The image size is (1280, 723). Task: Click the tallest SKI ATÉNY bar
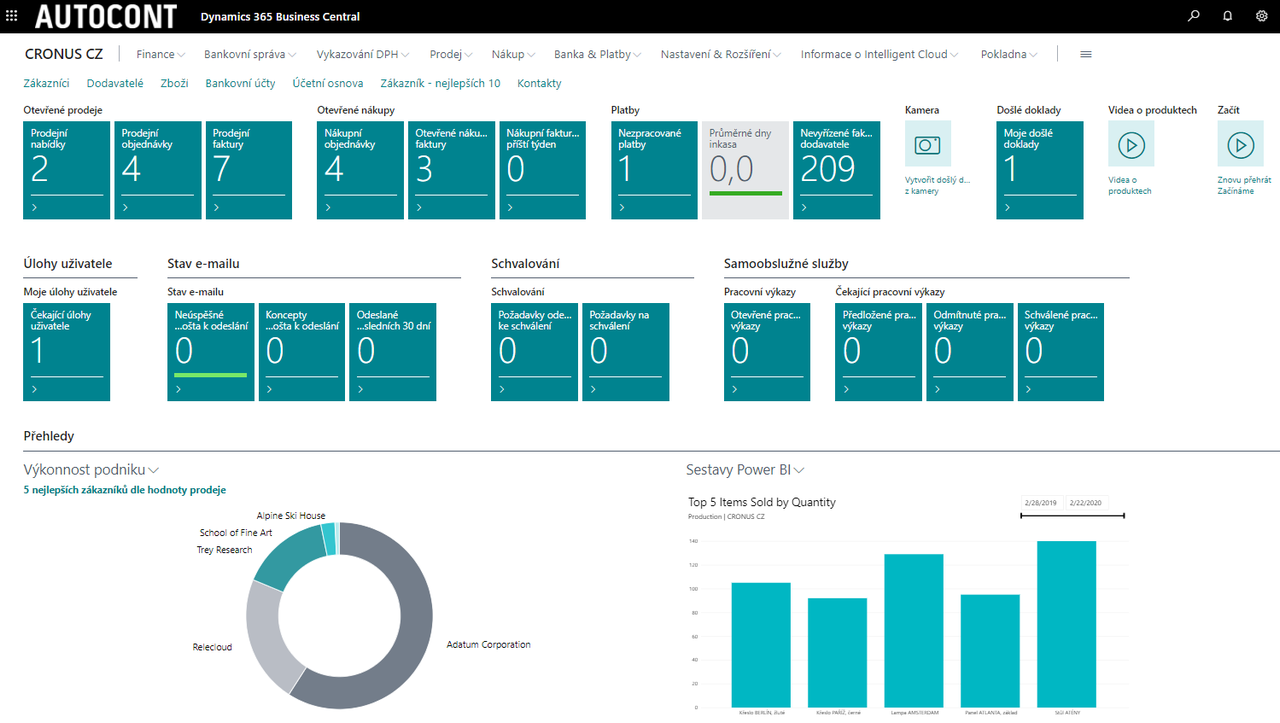[x=1066, y=624]
